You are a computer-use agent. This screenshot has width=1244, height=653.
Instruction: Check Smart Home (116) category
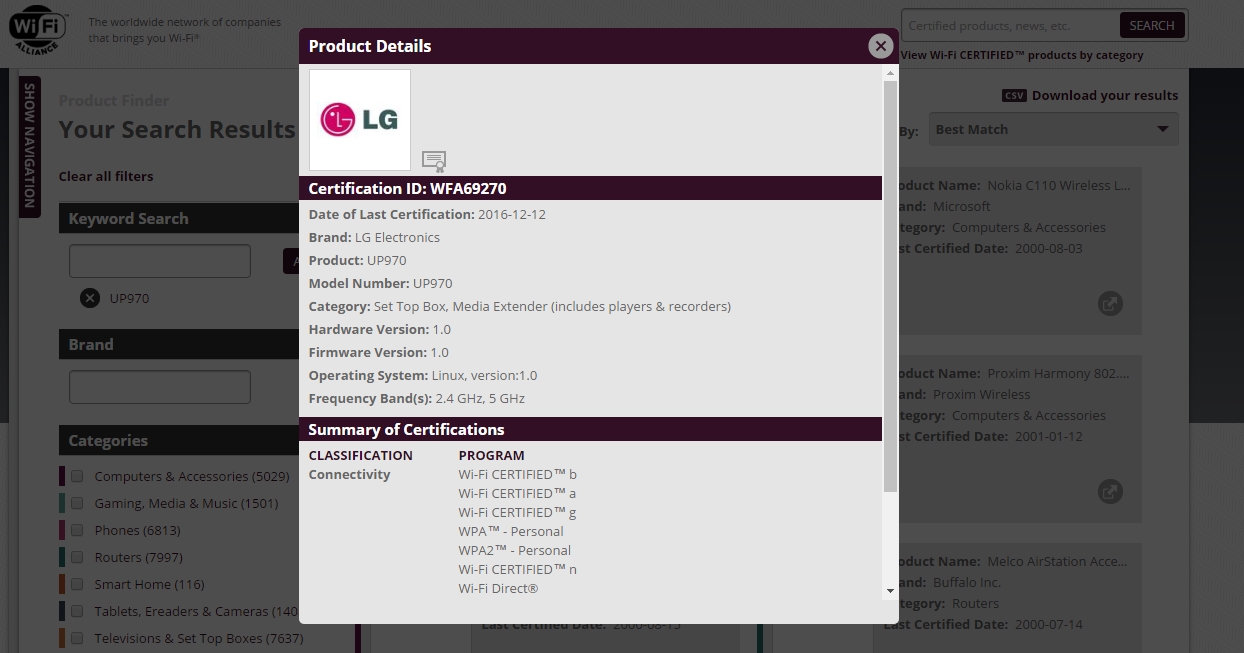pos(77,584)
